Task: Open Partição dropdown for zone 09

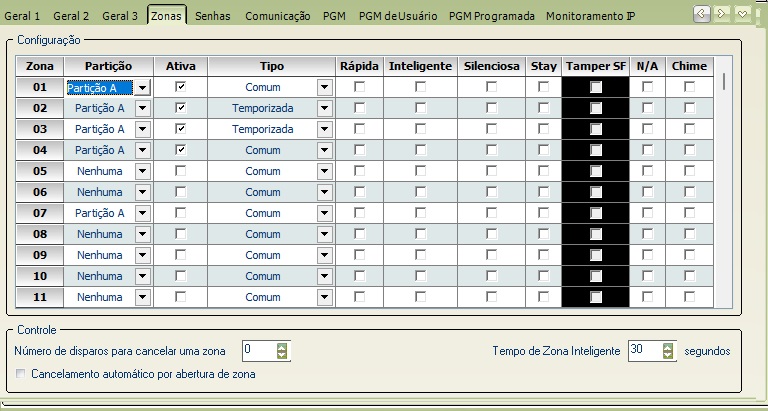Action: click(x=143, y=256)
